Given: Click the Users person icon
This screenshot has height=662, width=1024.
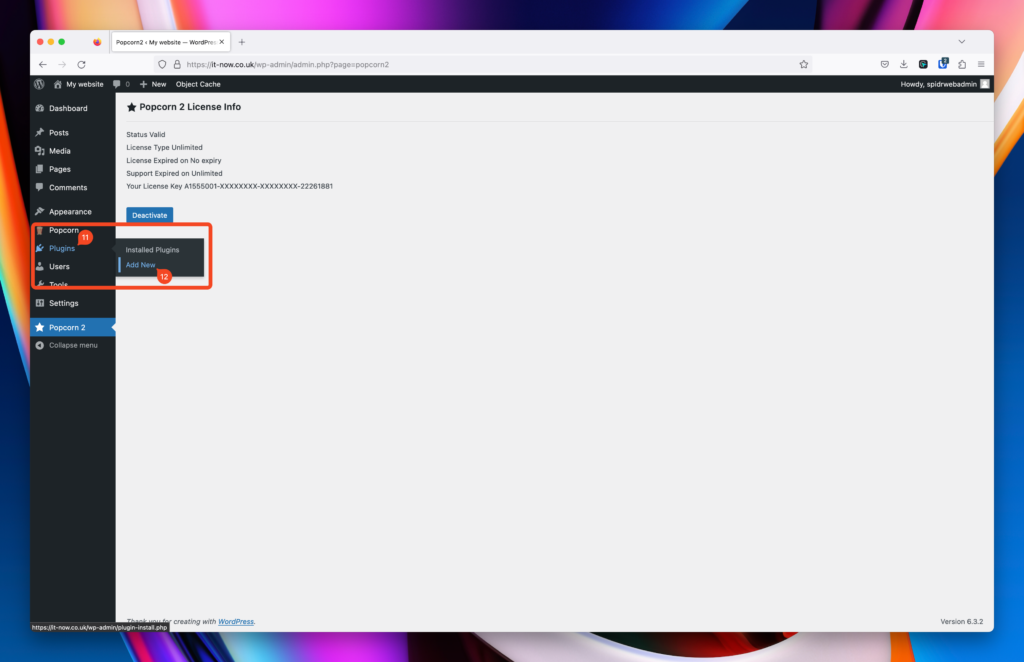Looking at the screenshot, I should pos(40,266).
